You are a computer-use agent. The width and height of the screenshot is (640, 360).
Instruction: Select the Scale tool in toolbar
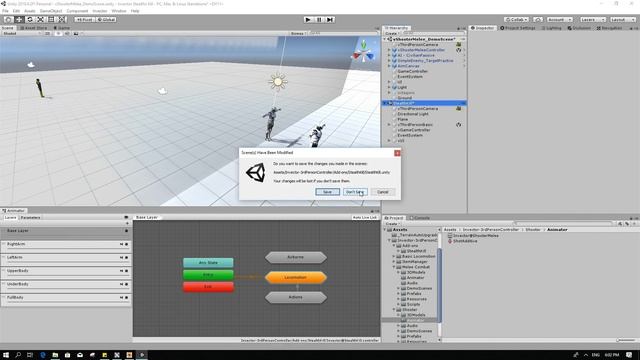pos(40,20)
